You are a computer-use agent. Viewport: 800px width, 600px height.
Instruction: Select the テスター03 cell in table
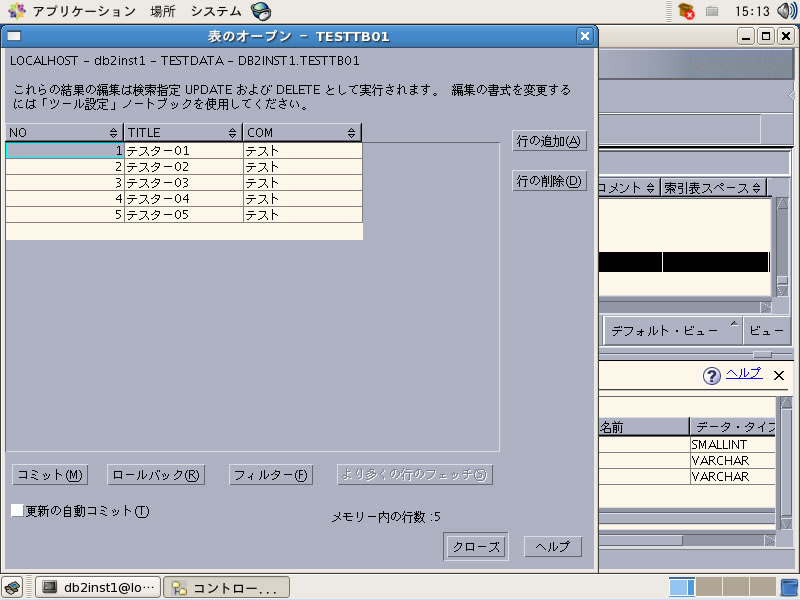(x=182, y=183)
